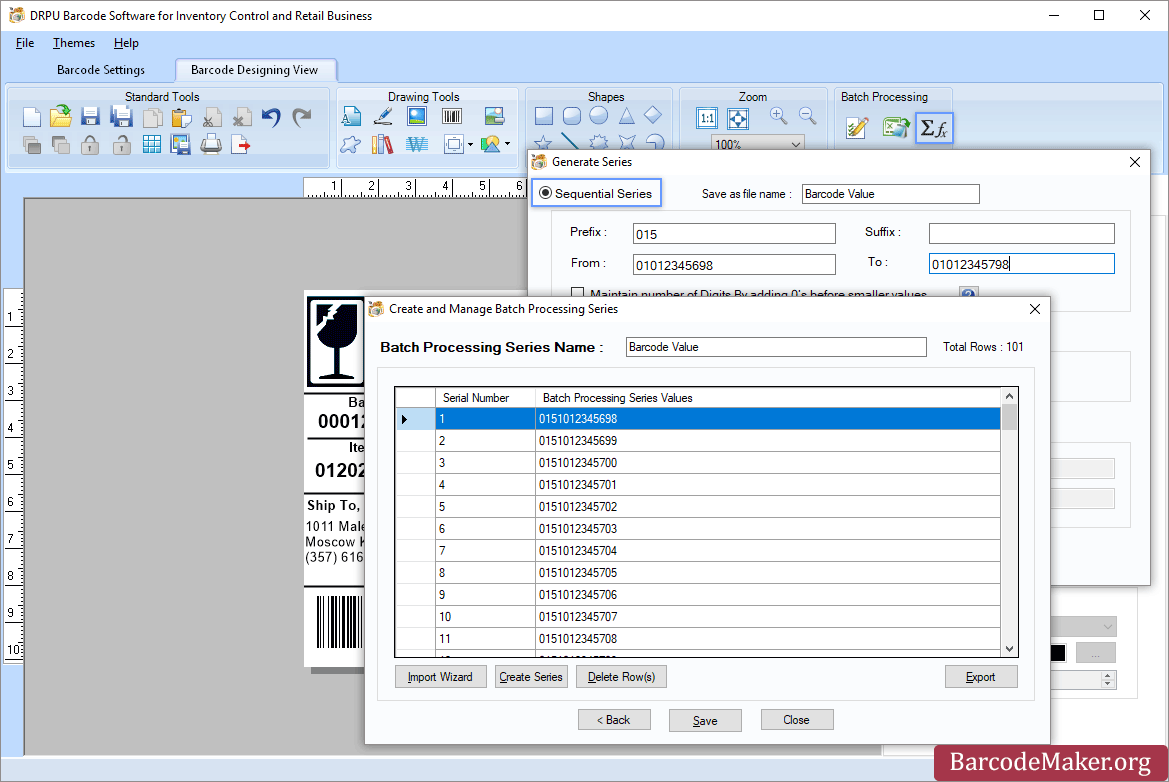Open the Themes menu

click(74, 42)
